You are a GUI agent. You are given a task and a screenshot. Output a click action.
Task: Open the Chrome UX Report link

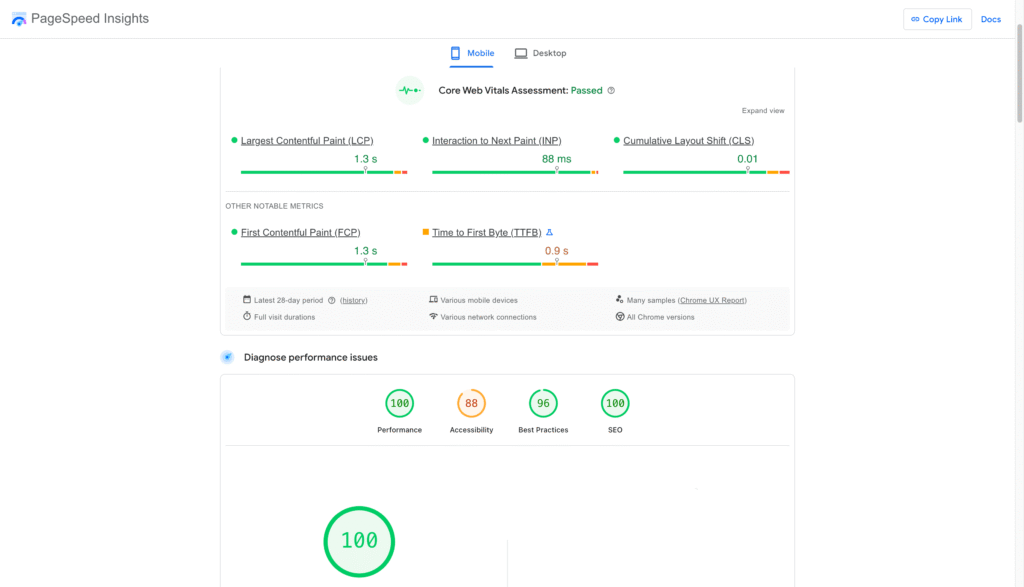[x=712, y=300]
